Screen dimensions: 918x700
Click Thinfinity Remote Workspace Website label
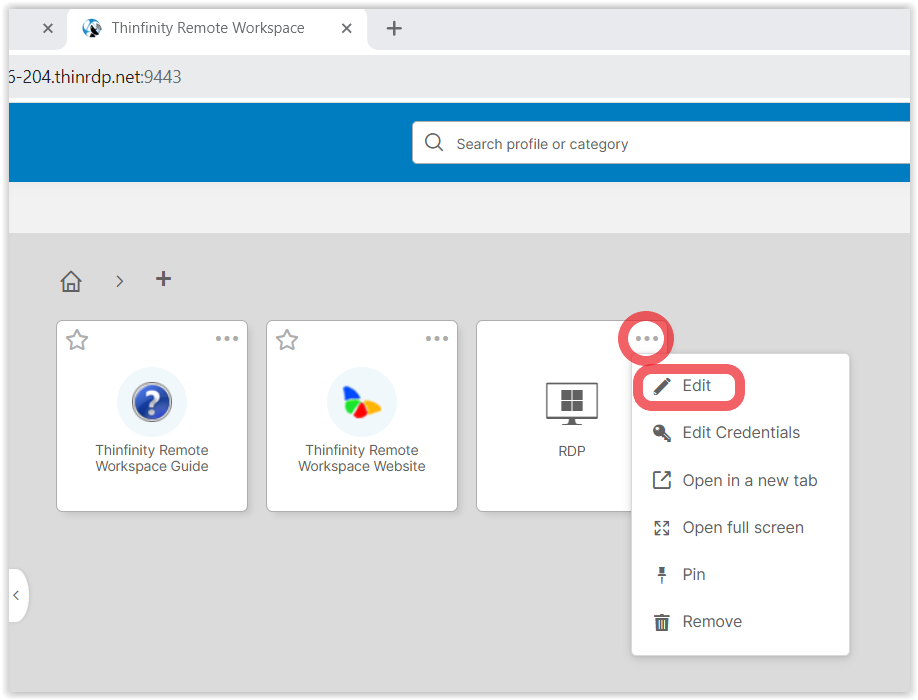pos(362,458)
